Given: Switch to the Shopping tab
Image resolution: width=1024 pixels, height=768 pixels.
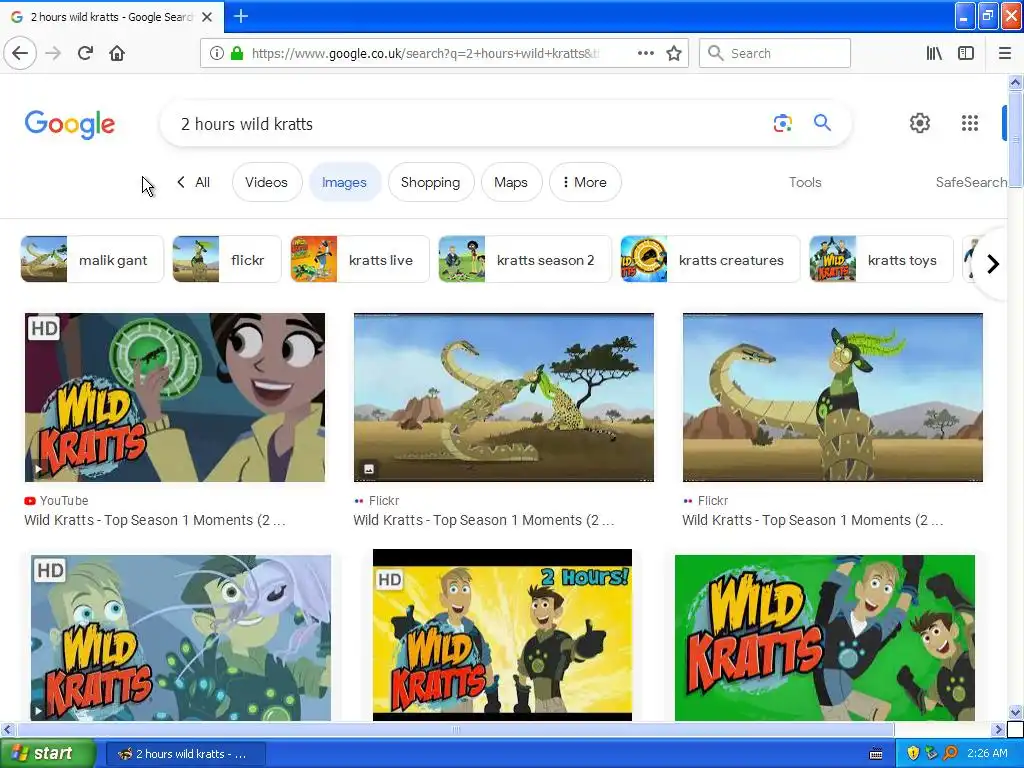Looking at the screenshot, I should [x=430, y=182].
